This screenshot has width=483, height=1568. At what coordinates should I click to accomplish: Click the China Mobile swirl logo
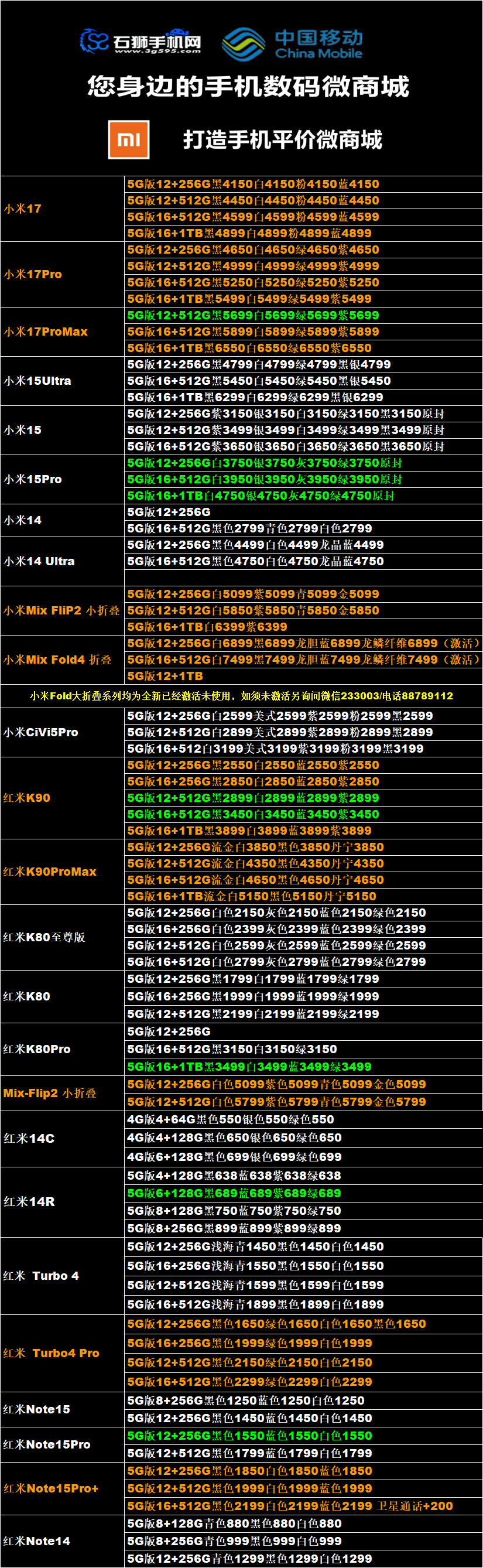243,44
